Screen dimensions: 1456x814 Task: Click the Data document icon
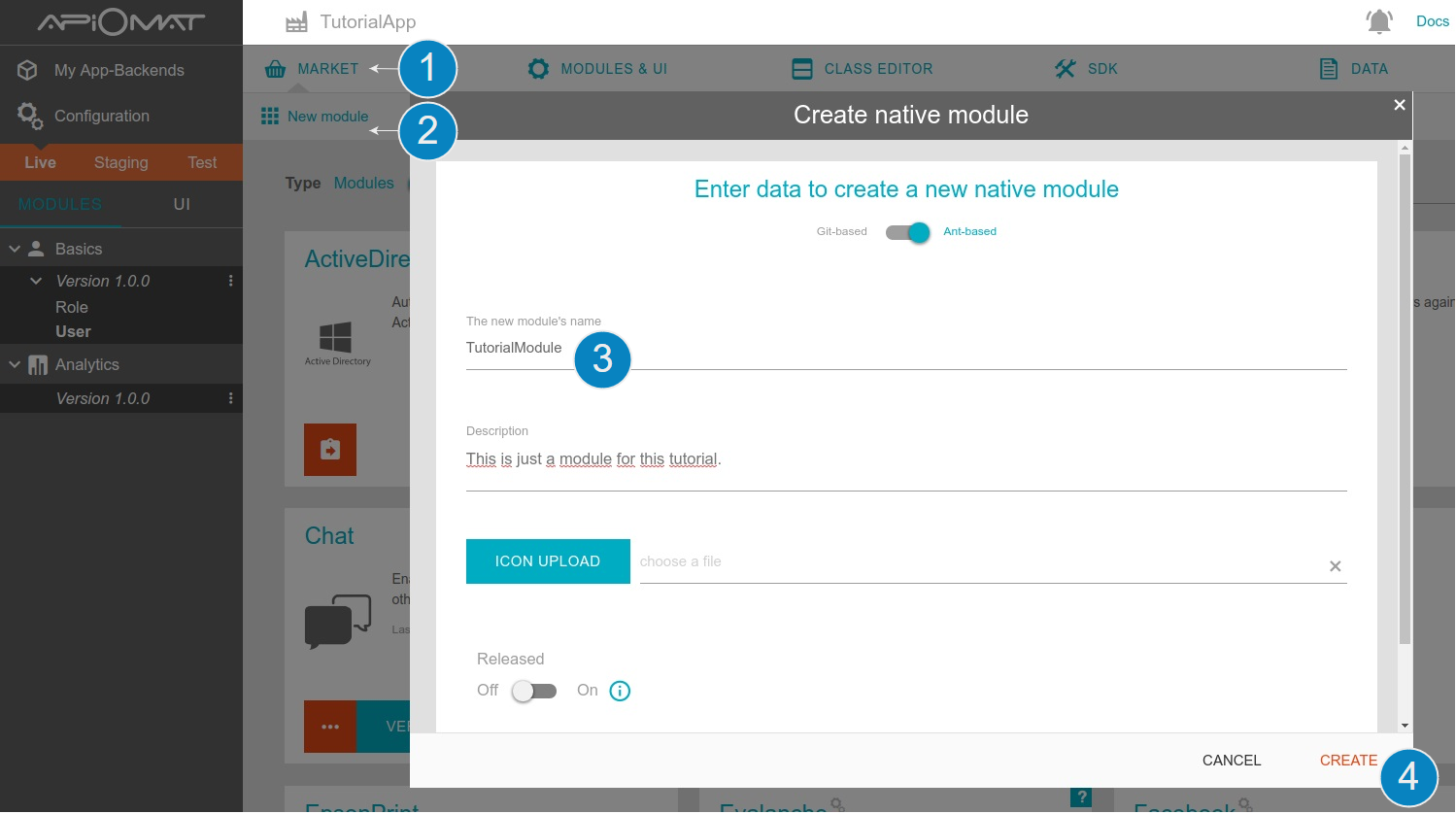coord(1329,69)
